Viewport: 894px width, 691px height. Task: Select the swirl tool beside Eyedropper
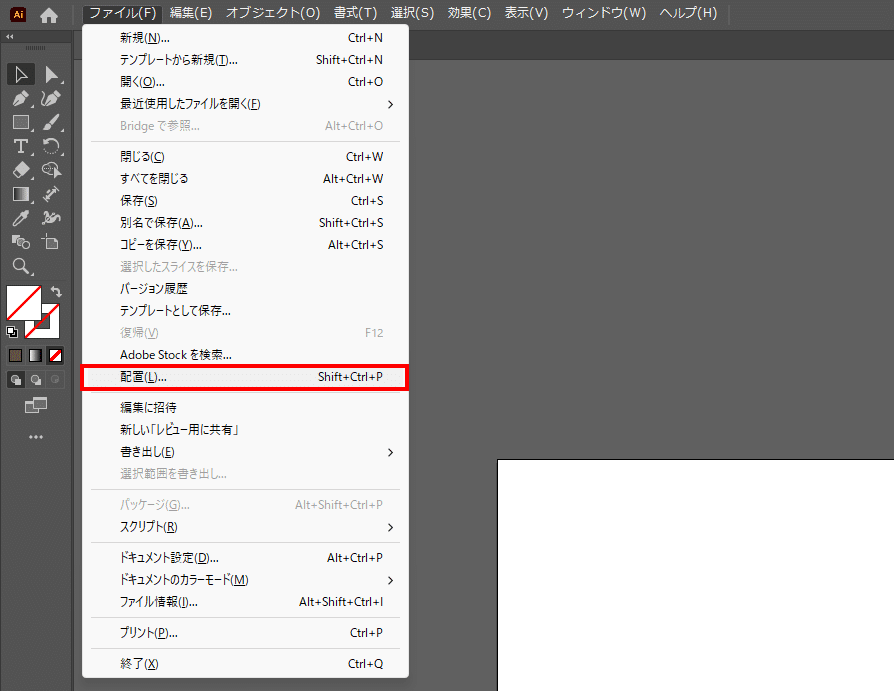(x=51, y=218)
